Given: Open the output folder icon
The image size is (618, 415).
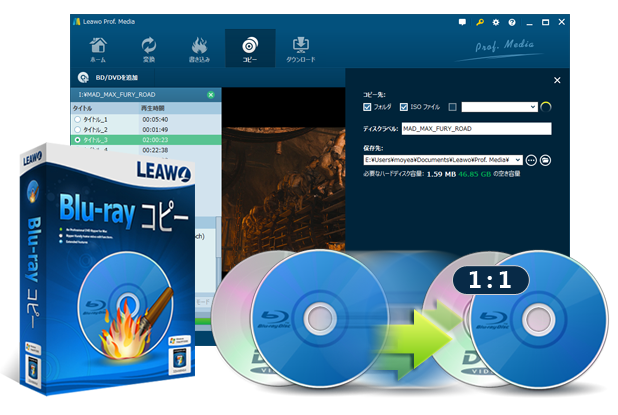Looking at the screenshot, I should [x=545, y=160].
